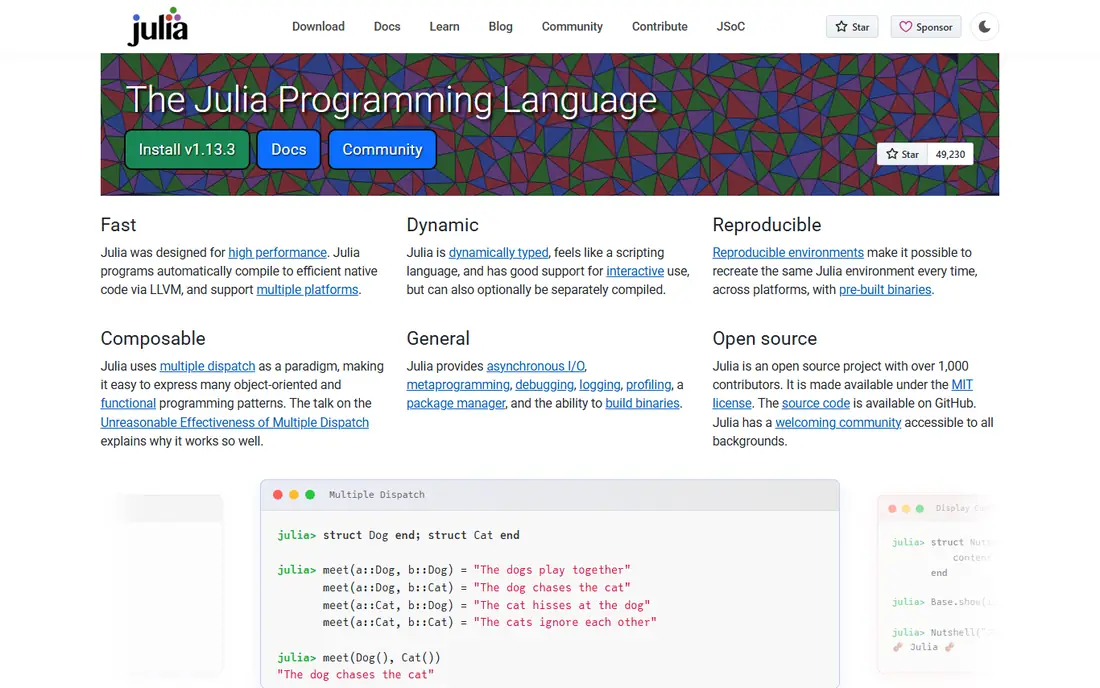Follow the build binaries link

pyautogui.click(x=642, y=403)
